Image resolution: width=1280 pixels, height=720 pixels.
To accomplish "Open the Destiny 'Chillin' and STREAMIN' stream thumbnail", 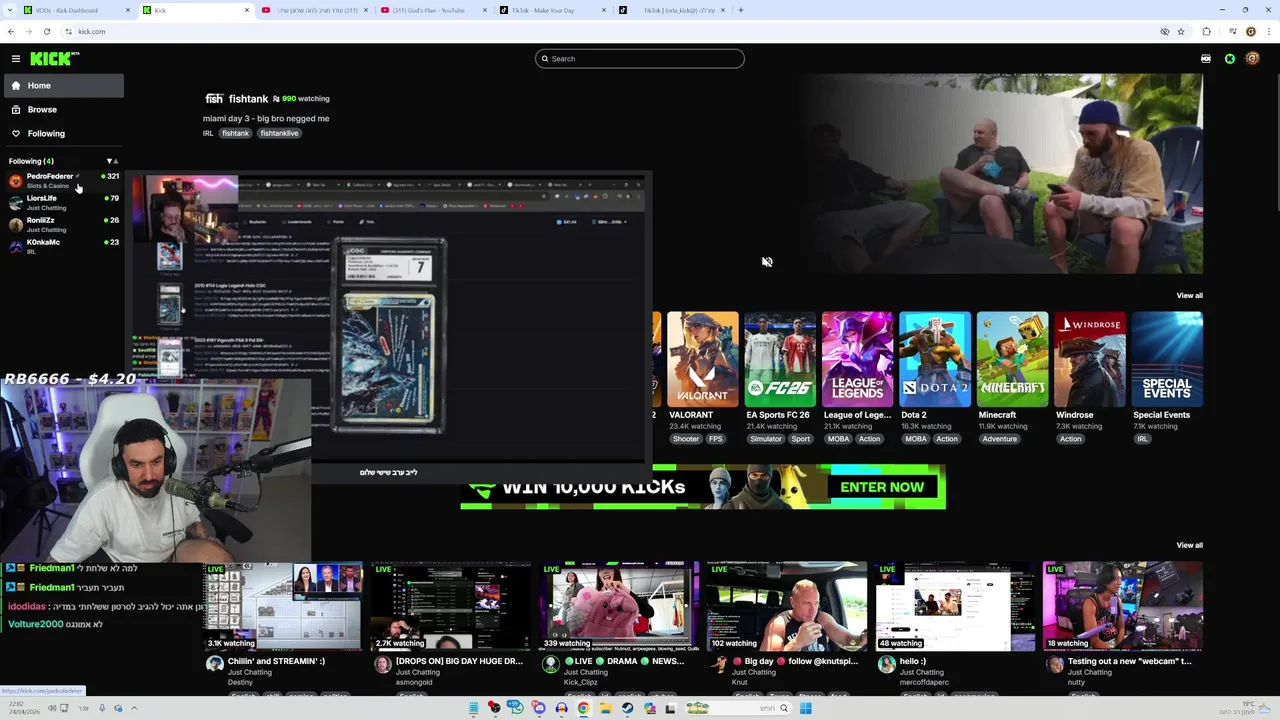I will pos(284,606).
